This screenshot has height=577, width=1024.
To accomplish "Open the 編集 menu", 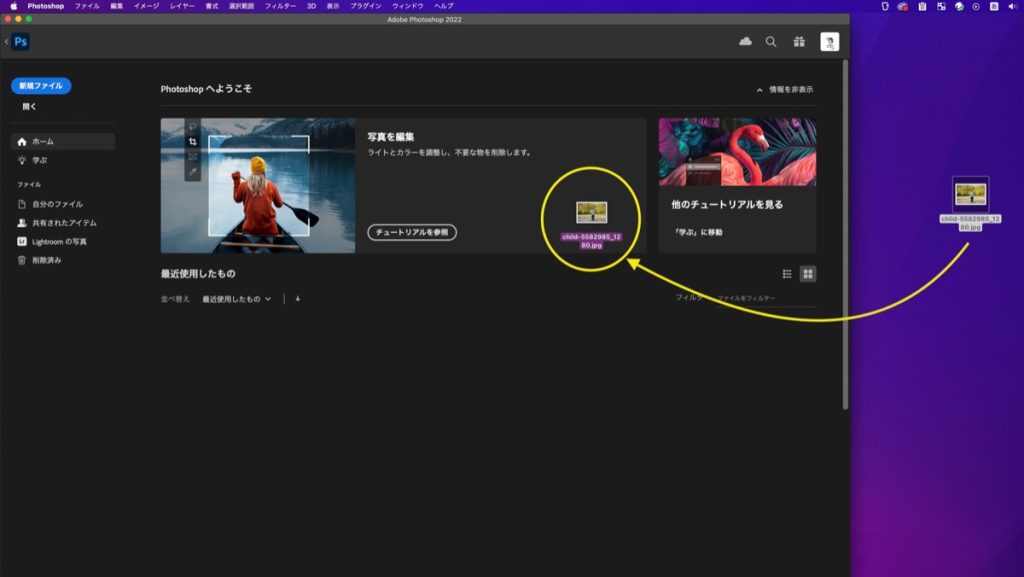I will (116, 6).
